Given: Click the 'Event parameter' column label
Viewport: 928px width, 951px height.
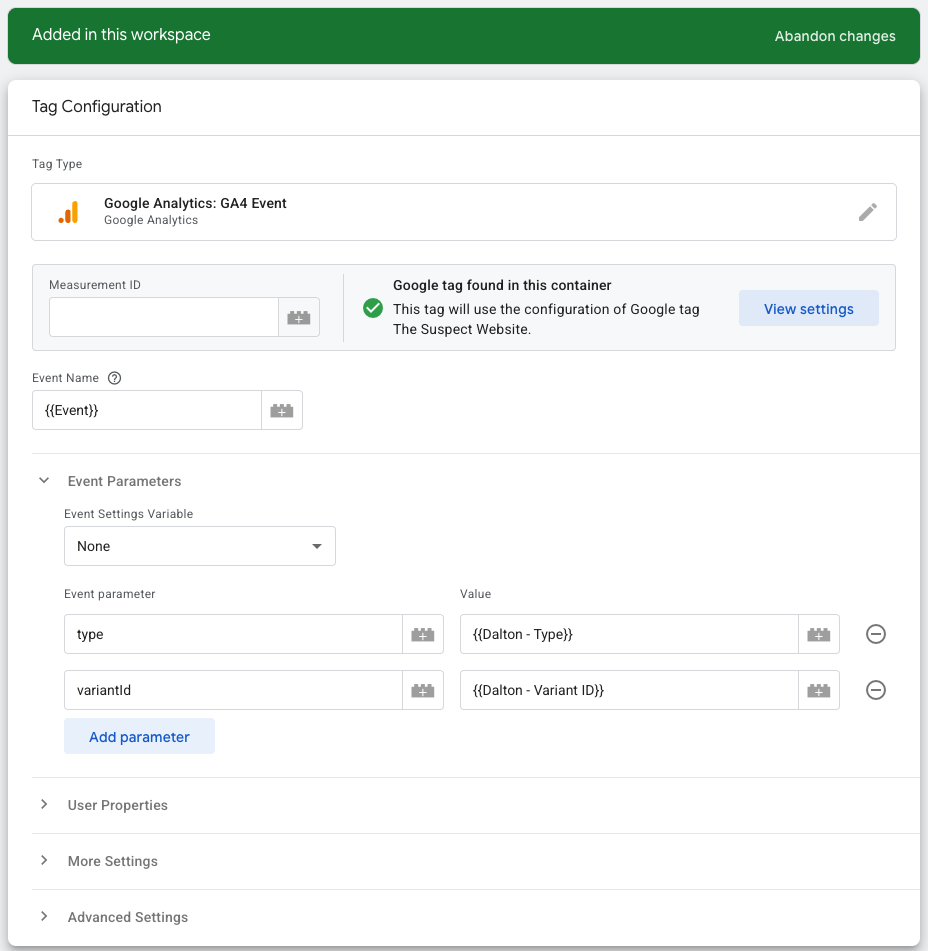Looking at the screenshot, I should point(110,594).
